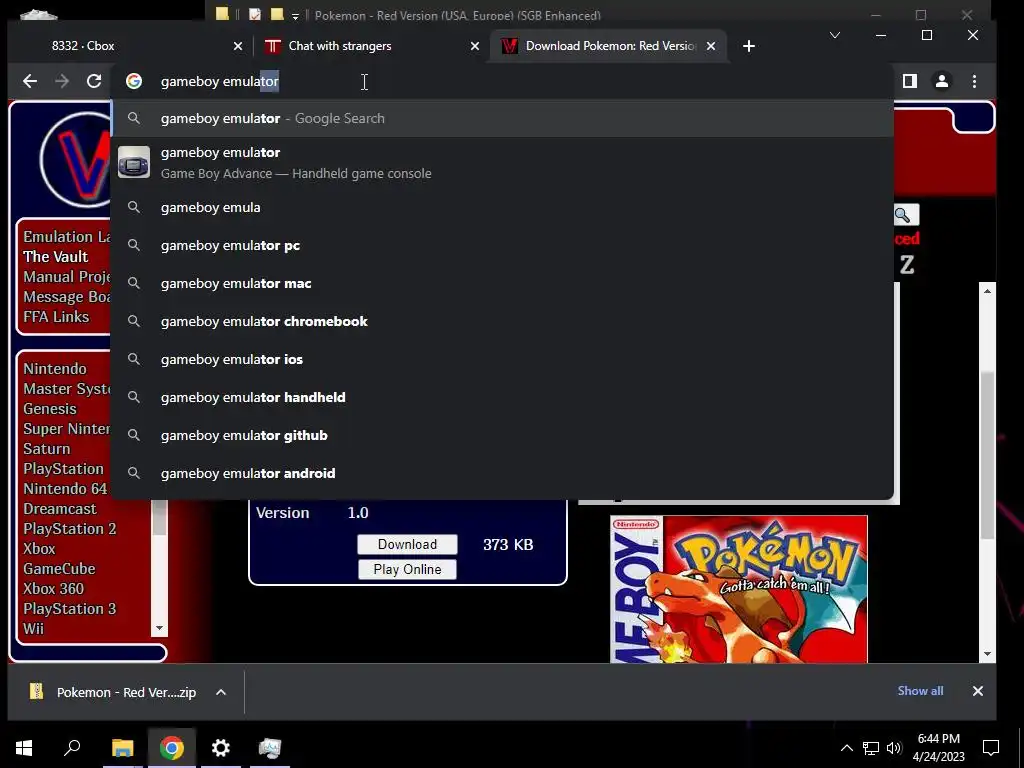1024x768 pixels.
Task: Open The Vault link in sidebar
Action: coord(56,257)
